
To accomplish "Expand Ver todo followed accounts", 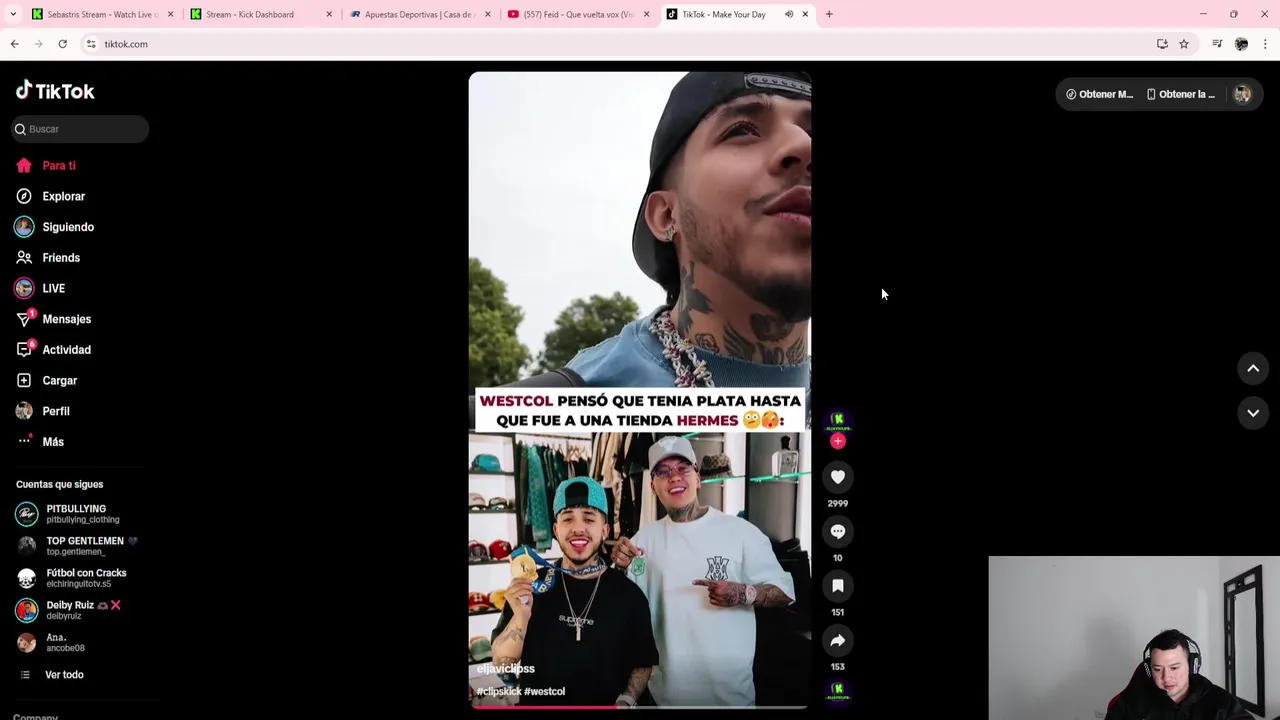I will click(64, 675).
